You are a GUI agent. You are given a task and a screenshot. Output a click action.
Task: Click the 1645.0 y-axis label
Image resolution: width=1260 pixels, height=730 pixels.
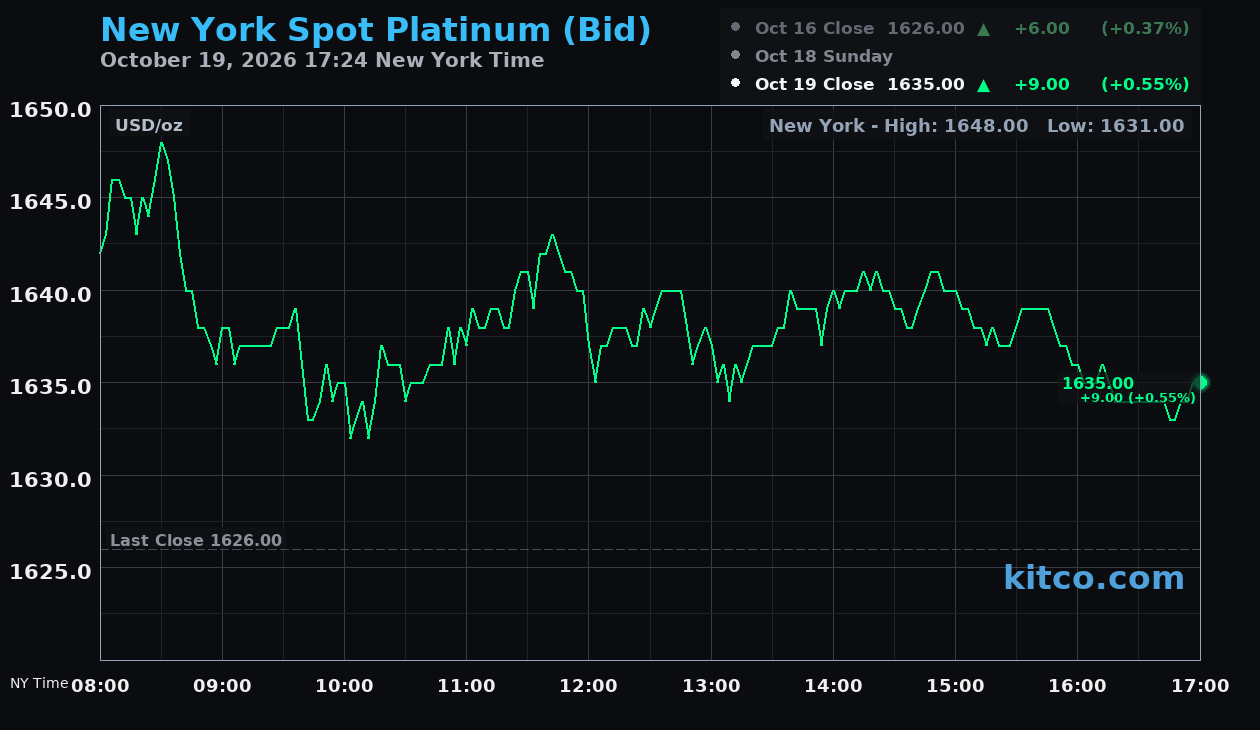tap(51, 202)
